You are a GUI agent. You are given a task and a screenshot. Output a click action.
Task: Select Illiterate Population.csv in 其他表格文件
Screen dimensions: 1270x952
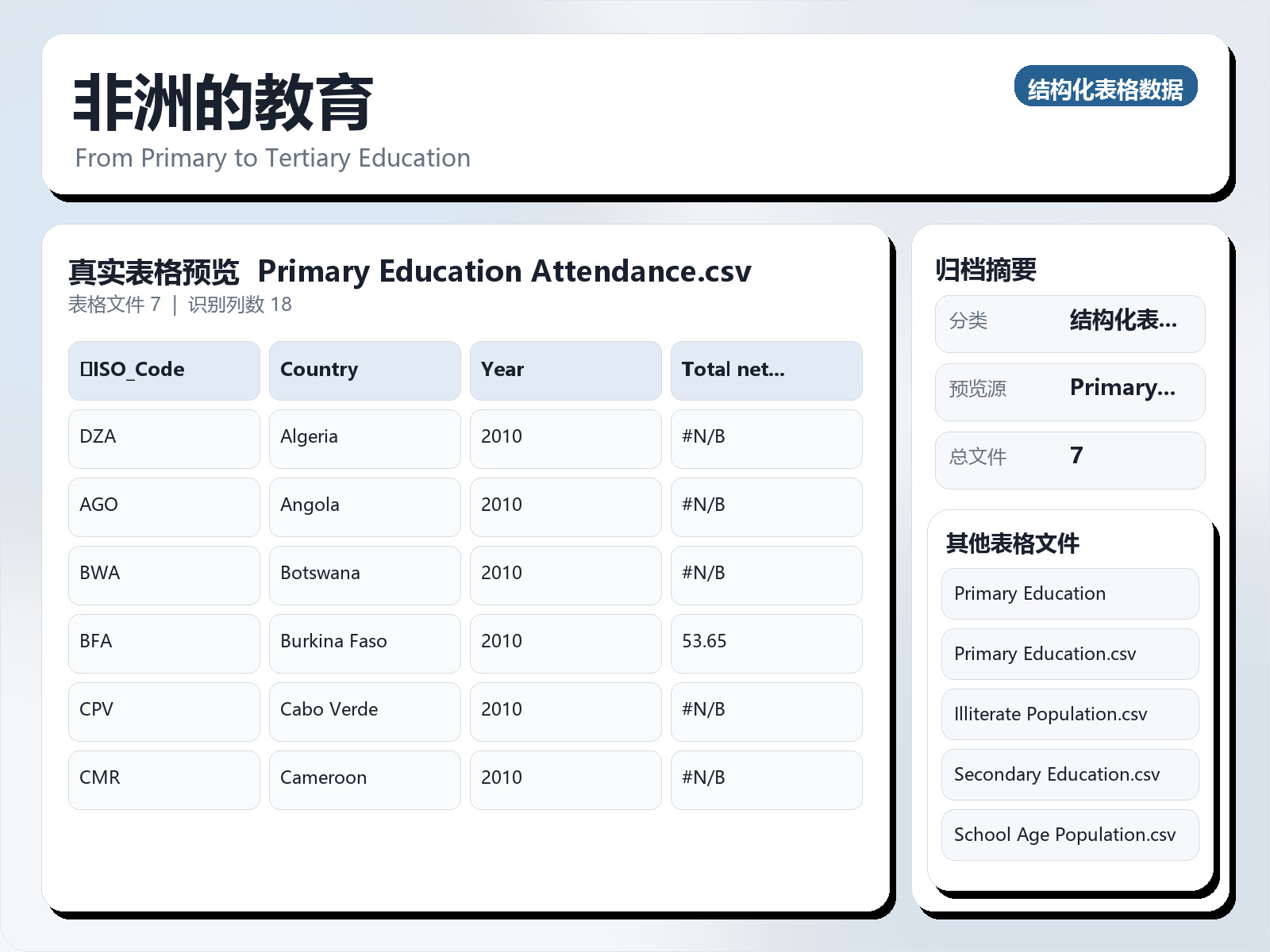click(x=1069, y=714)
